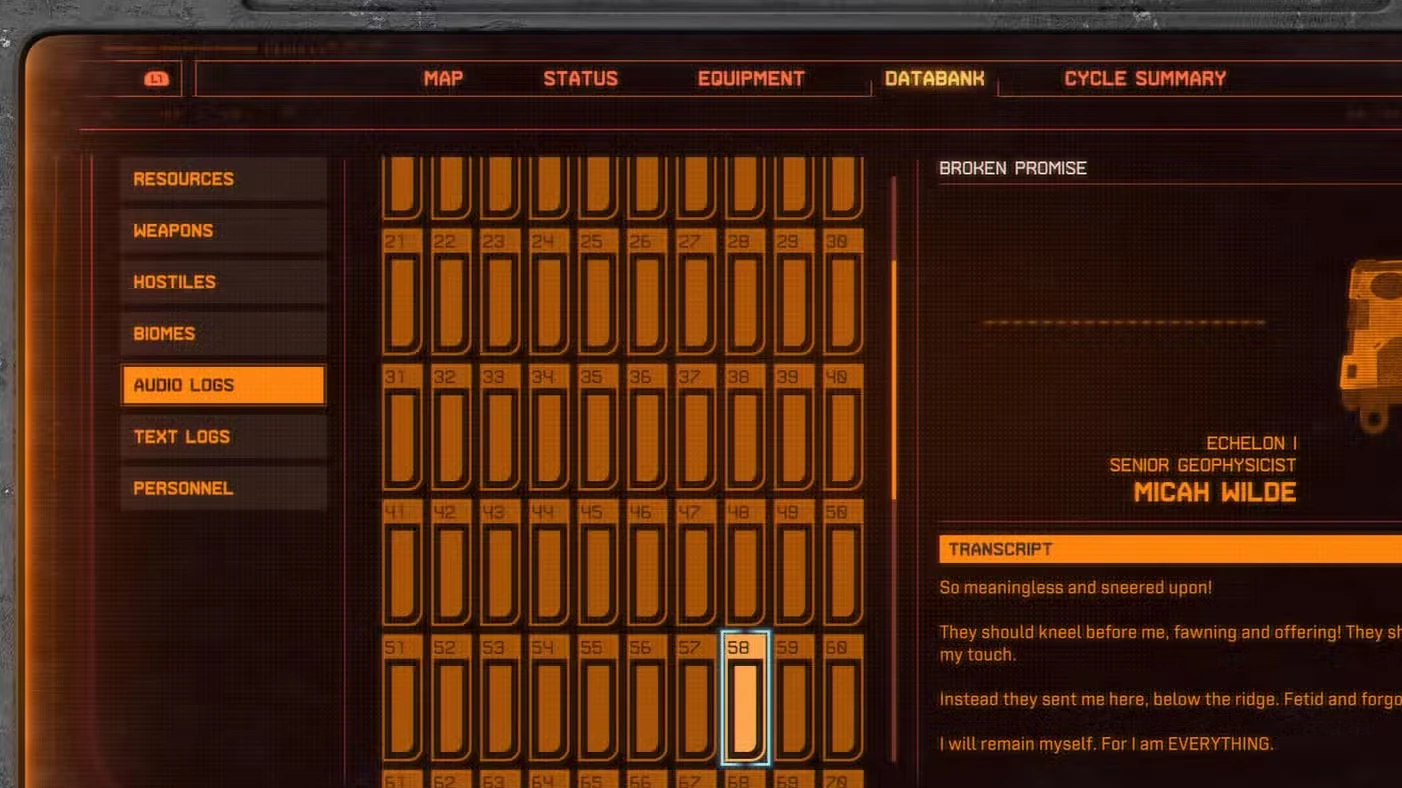Open audio log number 26
Image resolution: width=1402 pixels, height=788 pixels.
point(647,292)
